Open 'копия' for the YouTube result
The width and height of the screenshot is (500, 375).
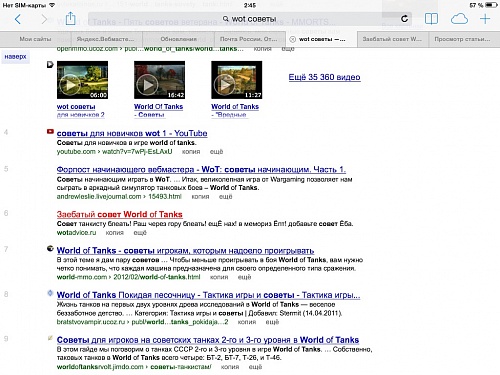[191, 152]
